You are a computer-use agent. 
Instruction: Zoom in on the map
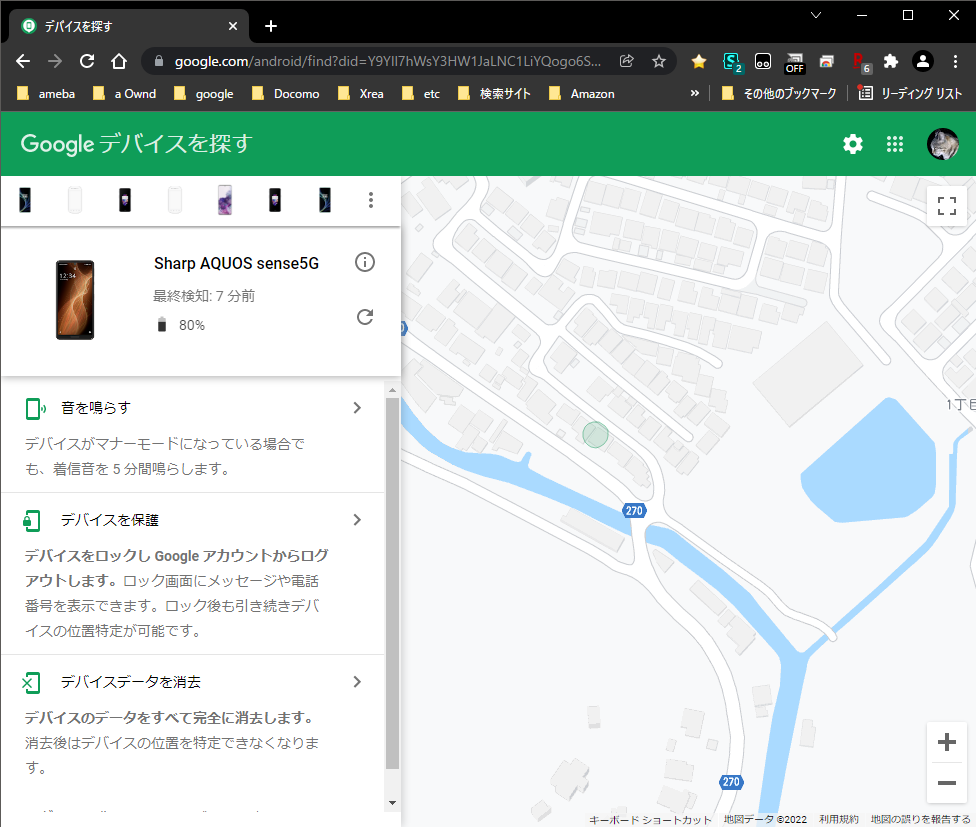point(947,742)
